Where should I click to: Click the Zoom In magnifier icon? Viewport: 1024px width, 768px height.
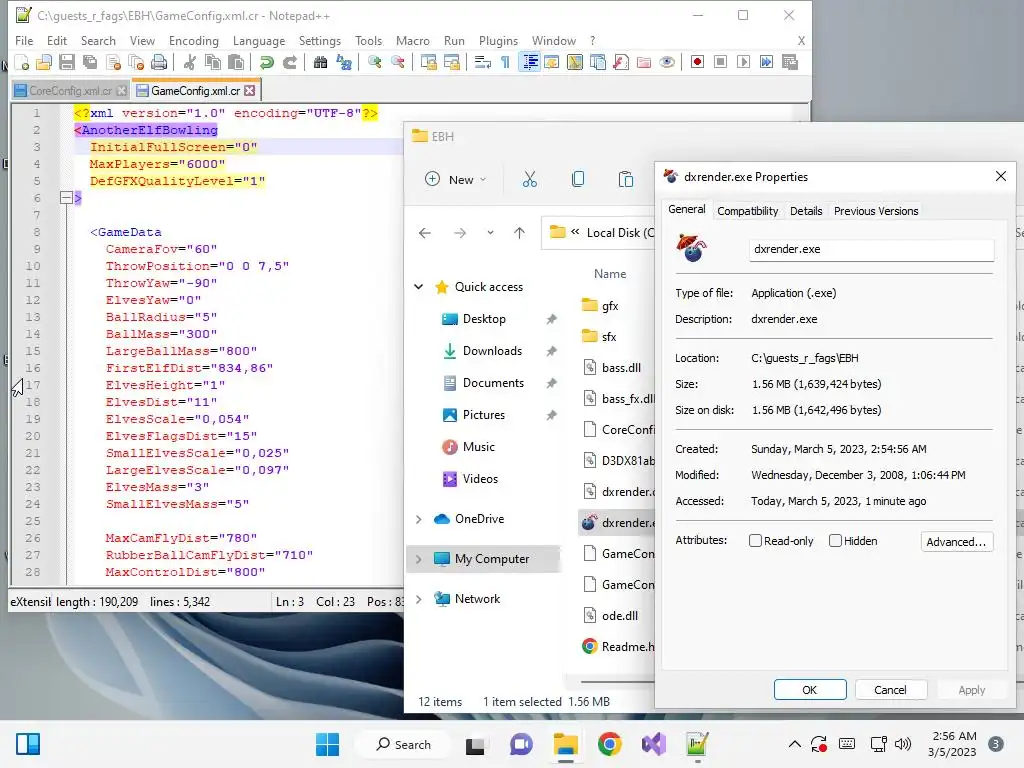(375, 62)
